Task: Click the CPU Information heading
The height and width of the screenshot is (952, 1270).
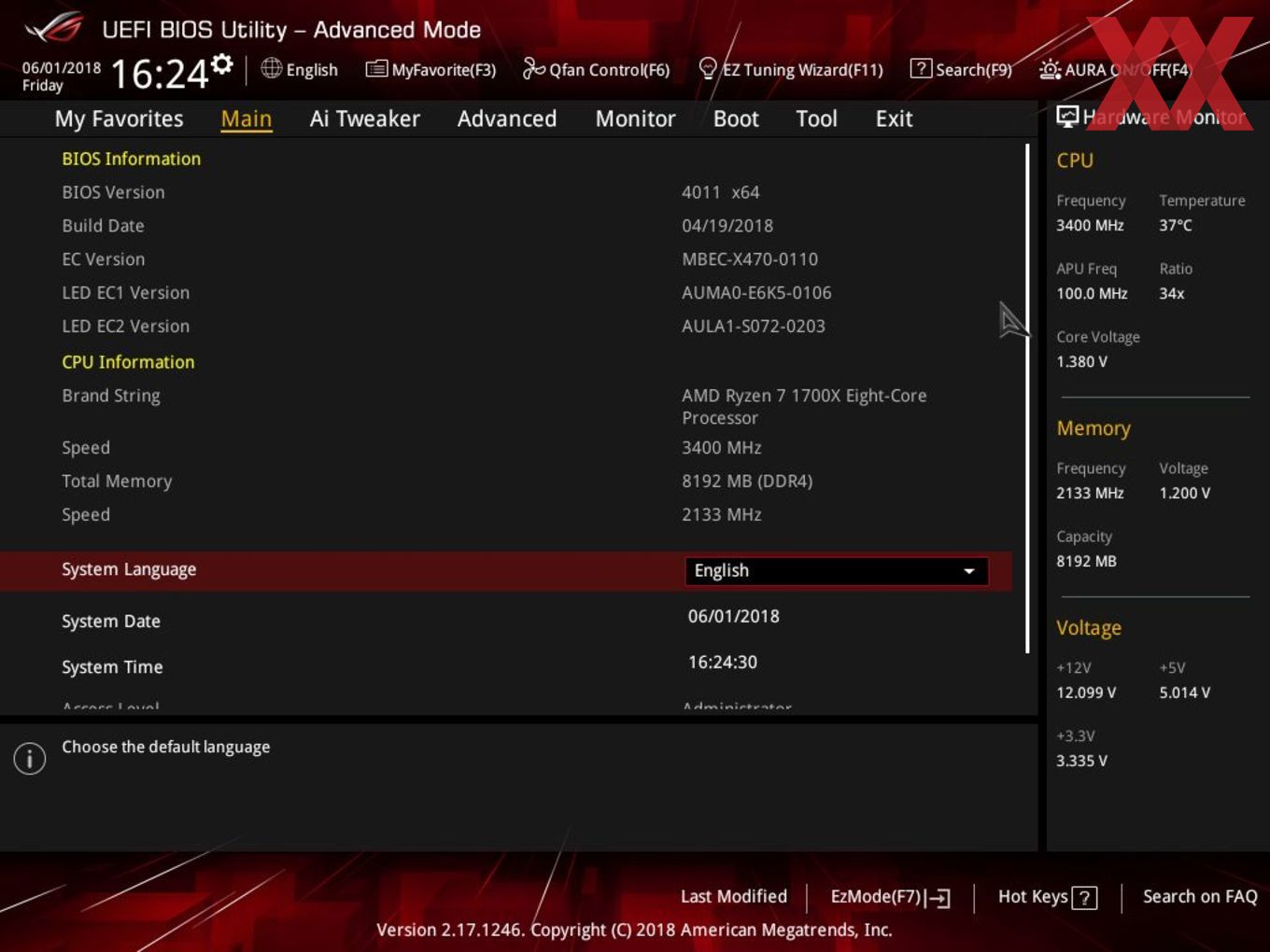Action: tap(128, 362)
